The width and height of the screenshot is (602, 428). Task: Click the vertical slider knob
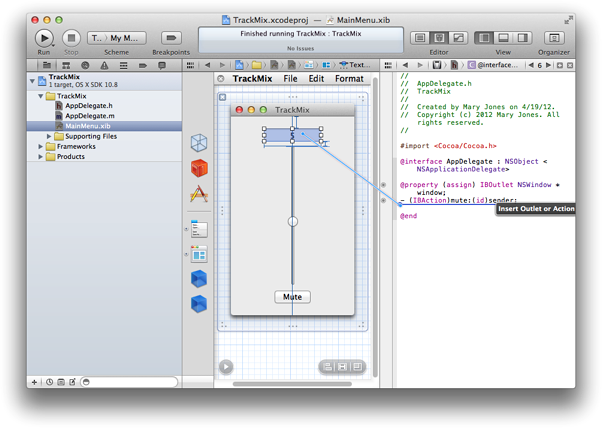coord(293,221)
